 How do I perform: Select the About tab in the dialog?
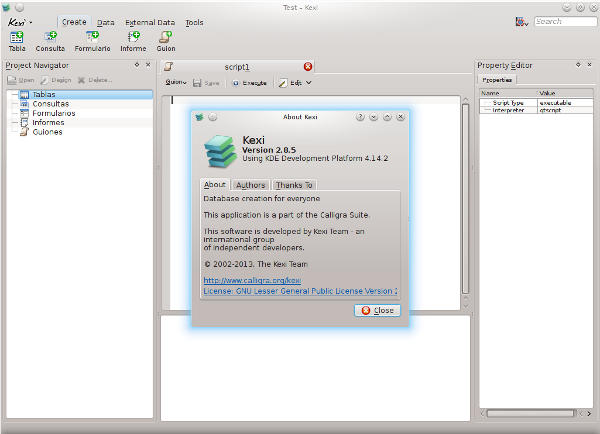tap(215, 185)
